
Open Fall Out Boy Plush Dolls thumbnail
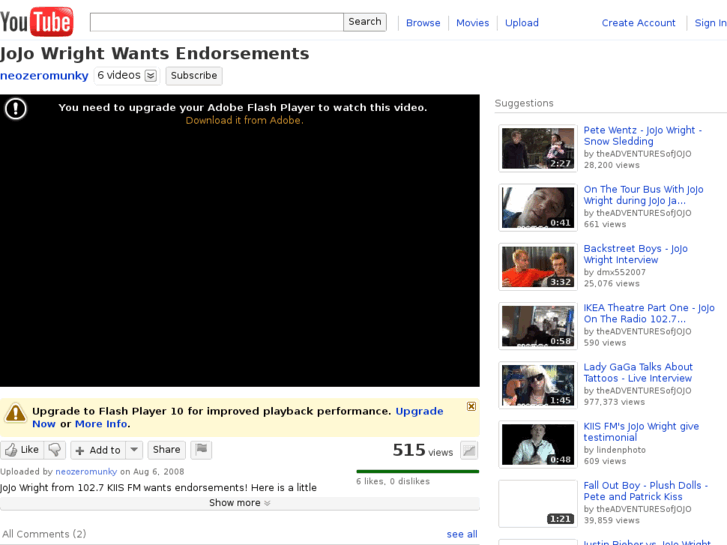538,504
